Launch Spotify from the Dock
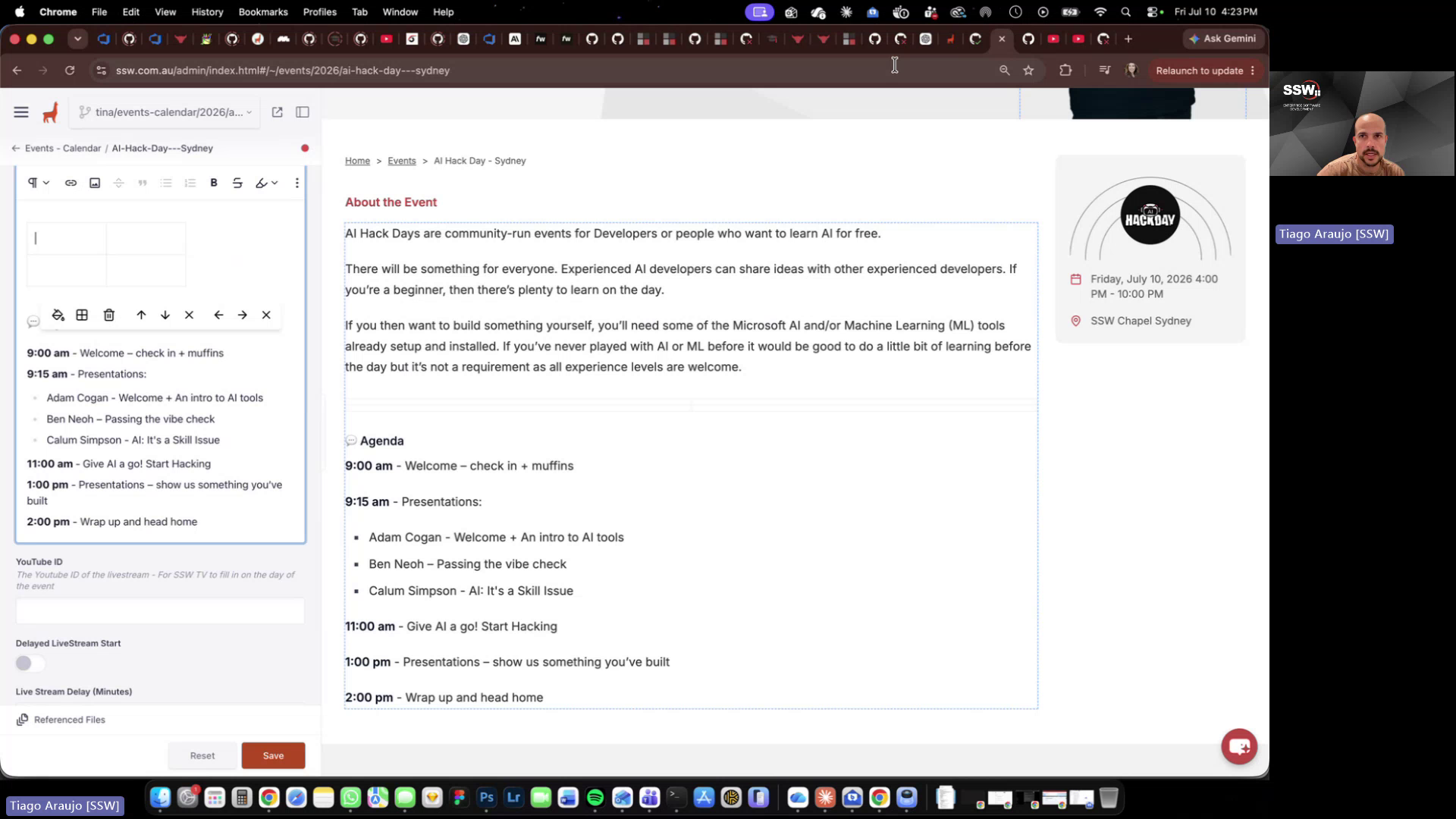This screenshot has width=1456, height=819. click(x=595, y=798)
